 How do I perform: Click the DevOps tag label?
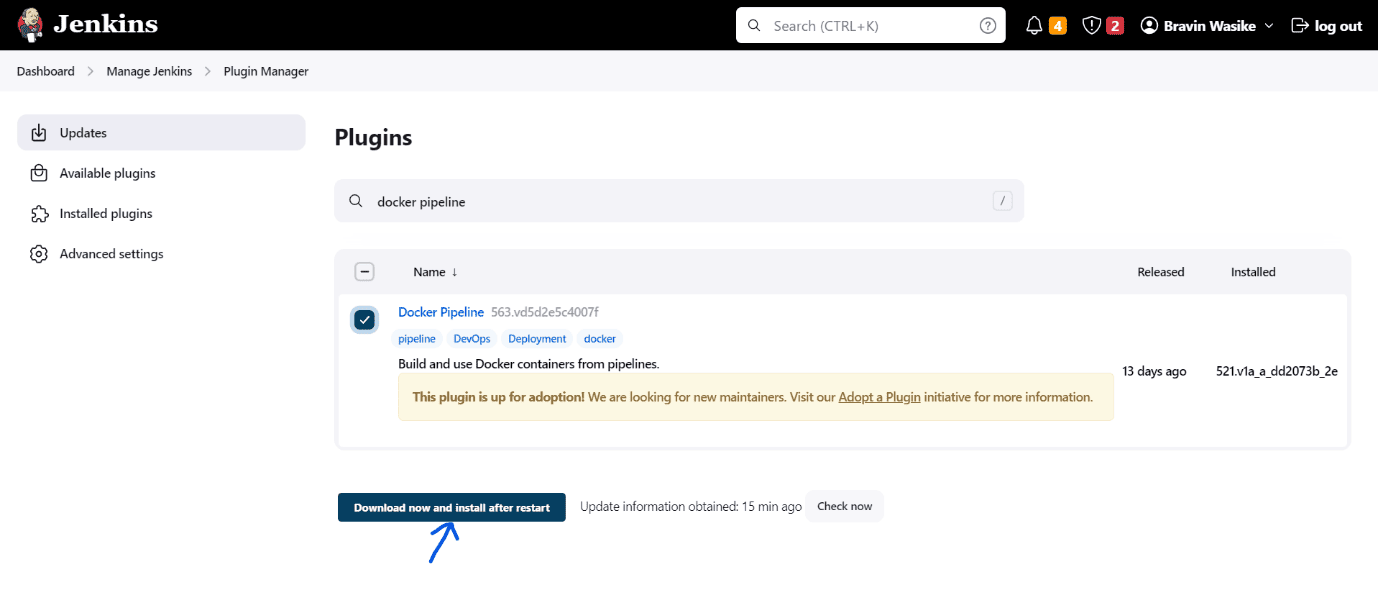tap(472, 339)
